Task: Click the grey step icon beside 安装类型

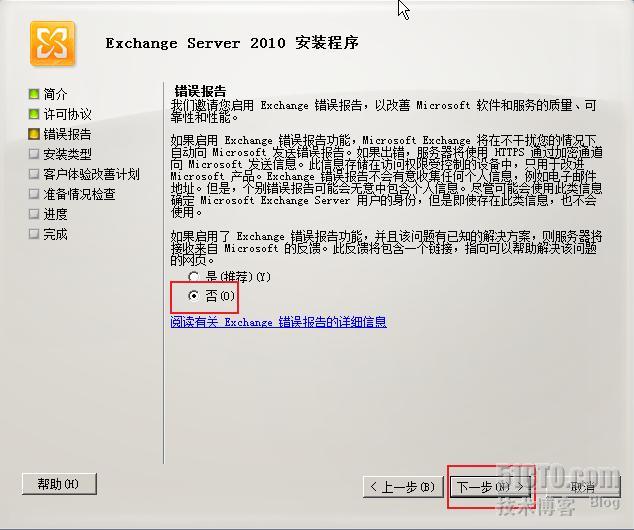Action: tap(34, 154)
